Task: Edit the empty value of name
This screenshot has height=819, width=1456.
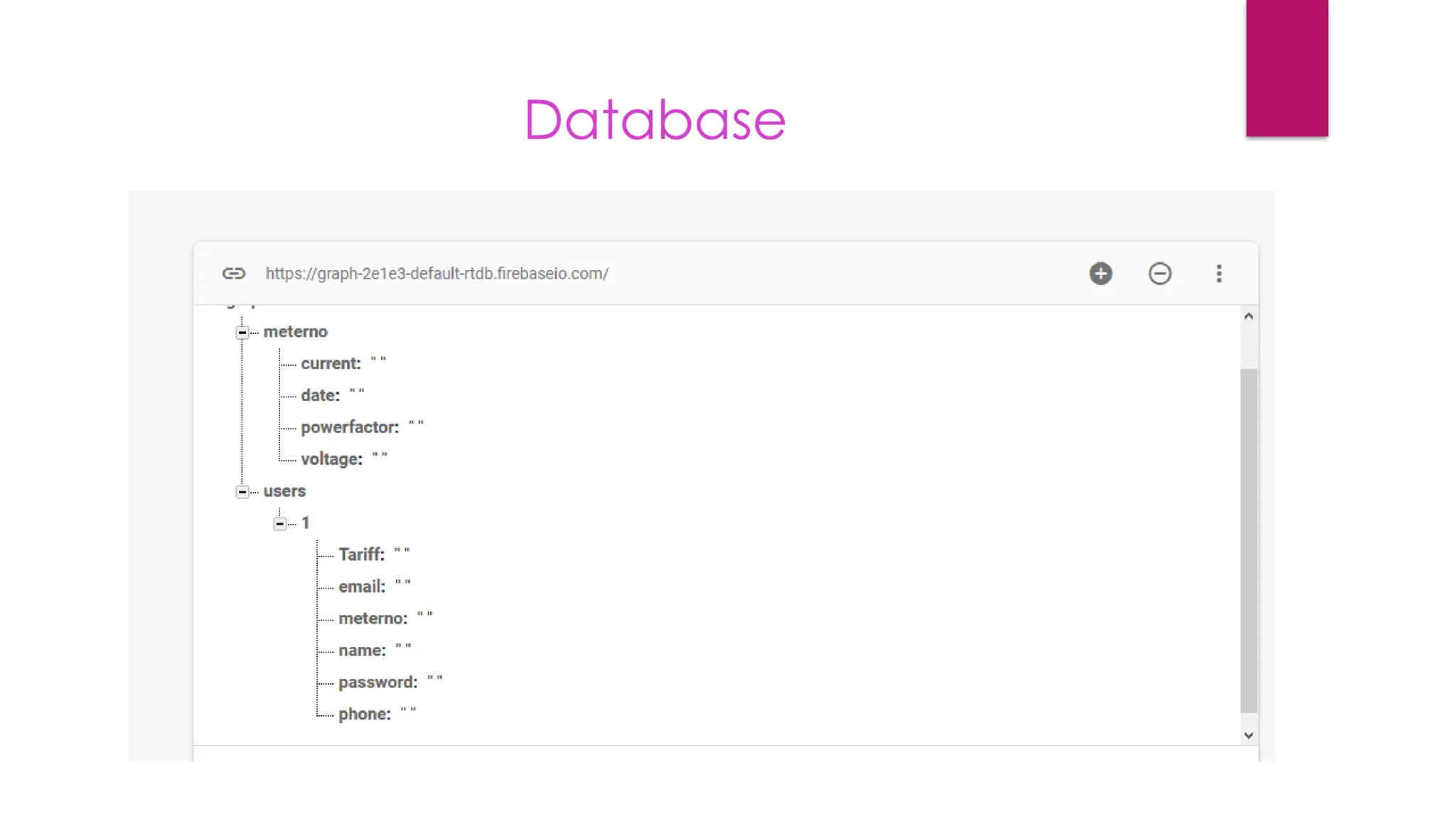Action: (403, 648)
